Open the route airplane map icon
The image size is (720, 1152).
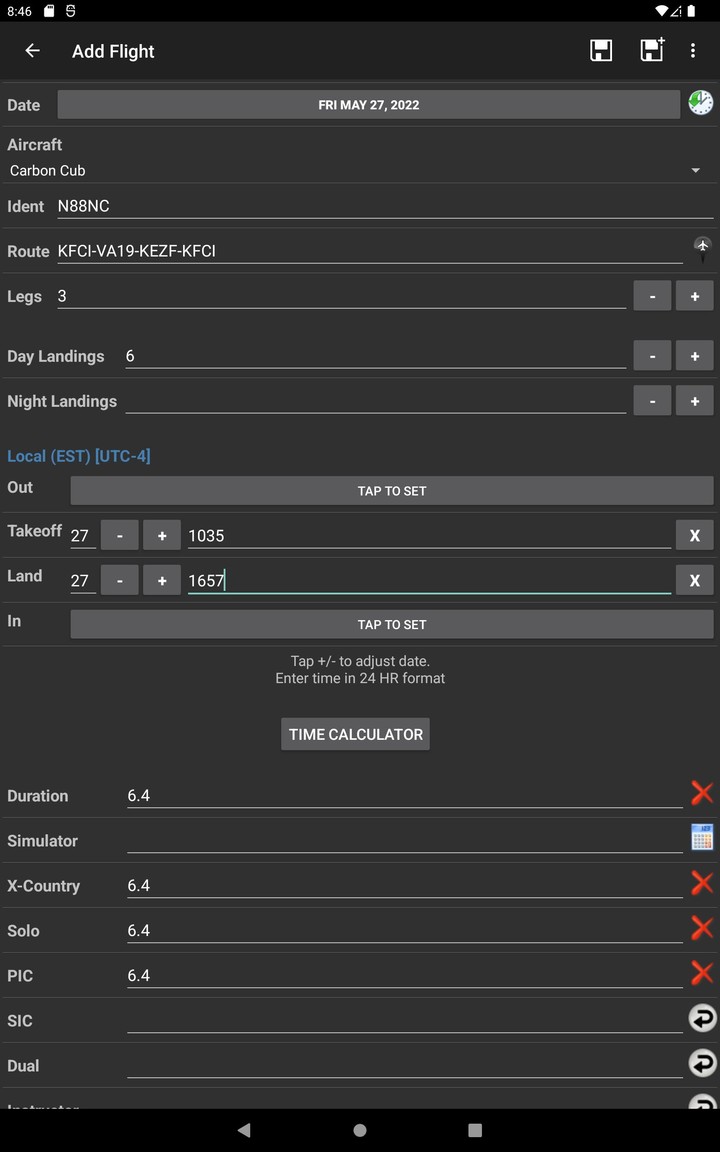coord(702,249)
